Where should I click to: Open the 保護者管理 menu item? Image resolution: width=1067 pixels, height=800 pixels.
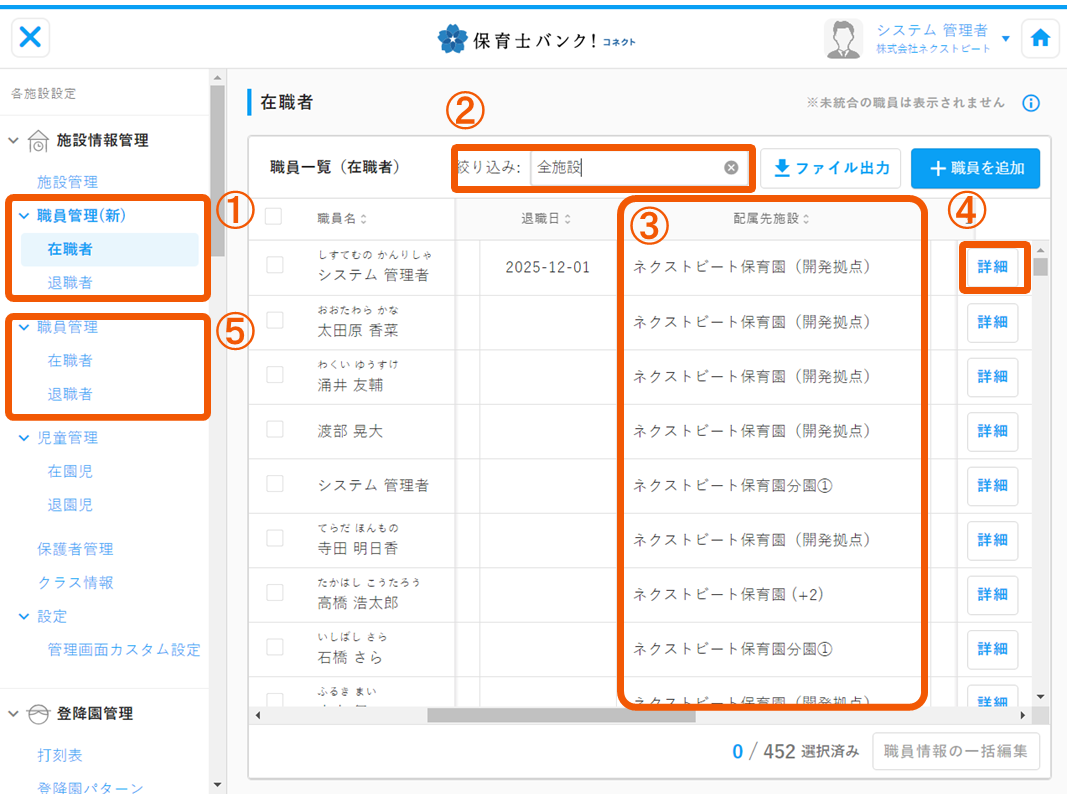[x=75, y=549]
